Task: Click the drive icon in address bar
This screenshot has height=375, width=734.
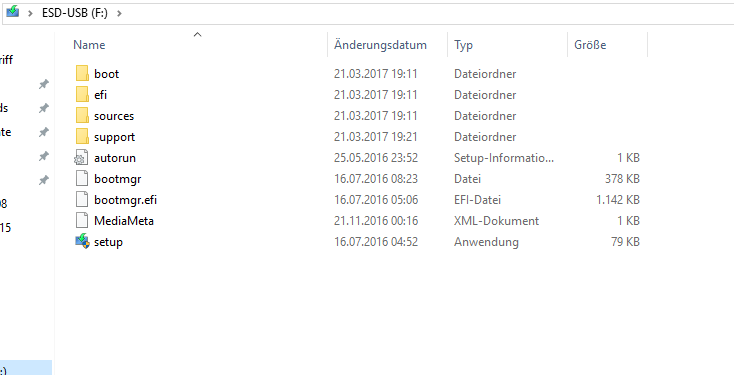Action: [13, 13]
